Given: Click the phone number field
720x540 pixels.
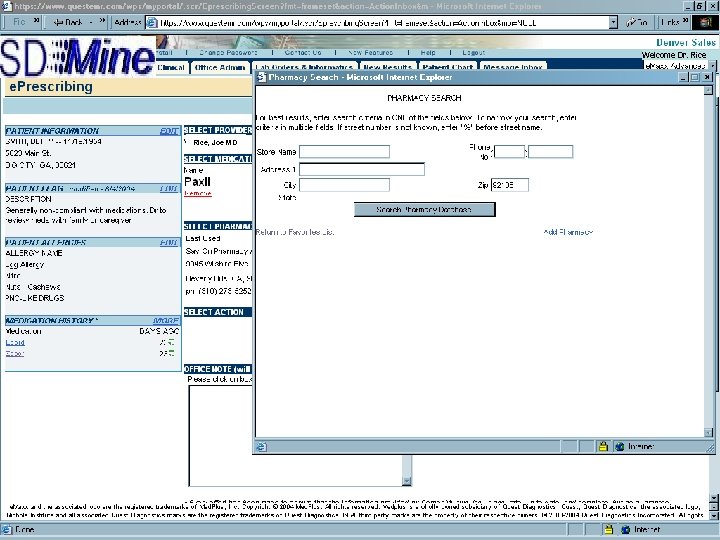Looking at the screenshot, I should tap(551, 152).
